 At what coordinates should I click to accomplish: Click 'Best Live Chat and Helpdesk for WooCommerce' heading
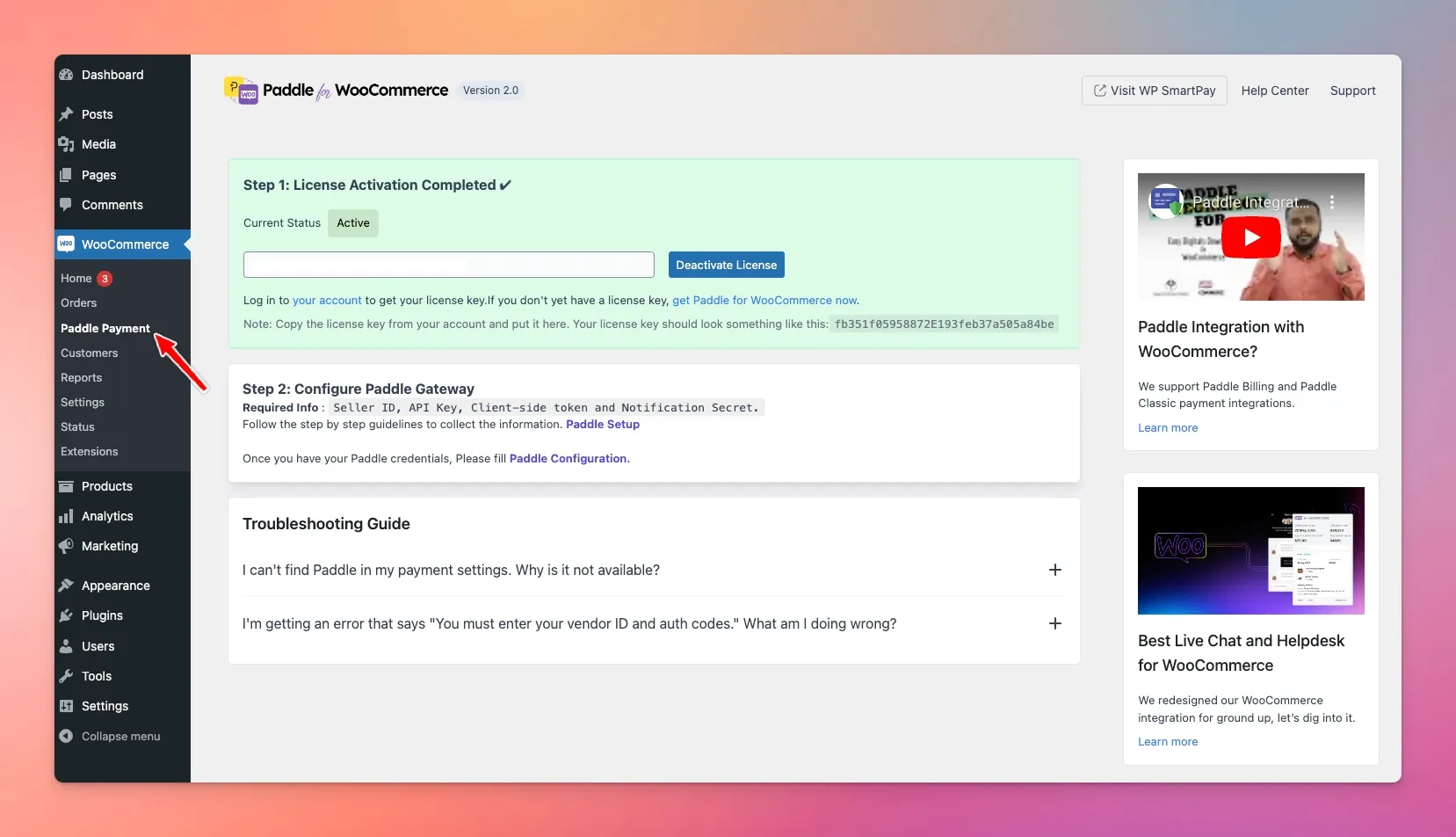click(x=1241, y=653)
